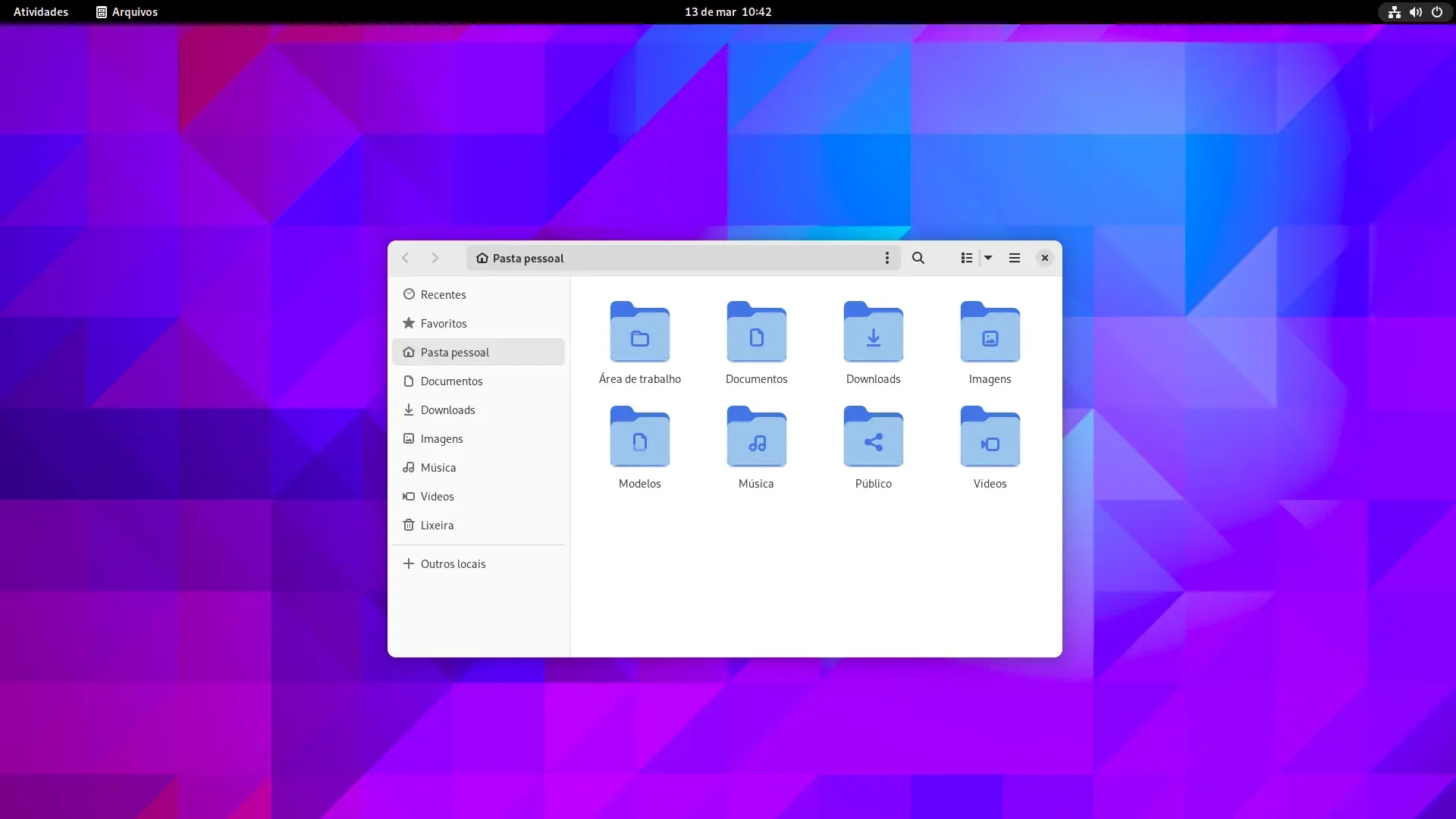This screenshot has width=1456, height=819.
Task: Select Downloads in sidebar
Action: [479, 409]
